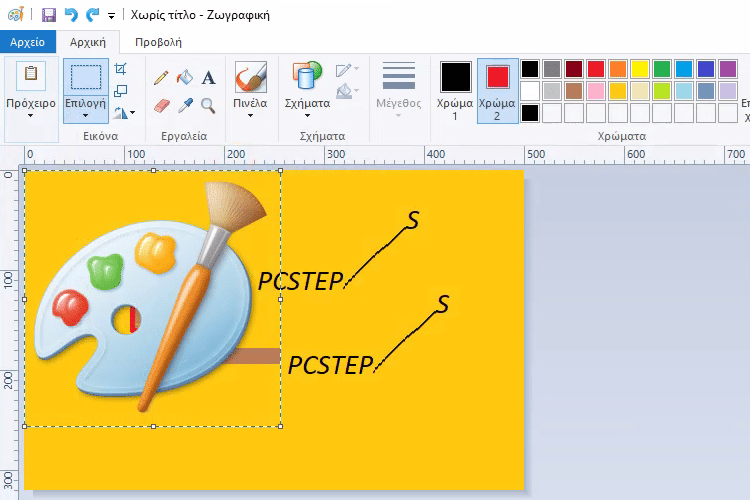Pick the purple palette swatch

(x=728, y=69)
